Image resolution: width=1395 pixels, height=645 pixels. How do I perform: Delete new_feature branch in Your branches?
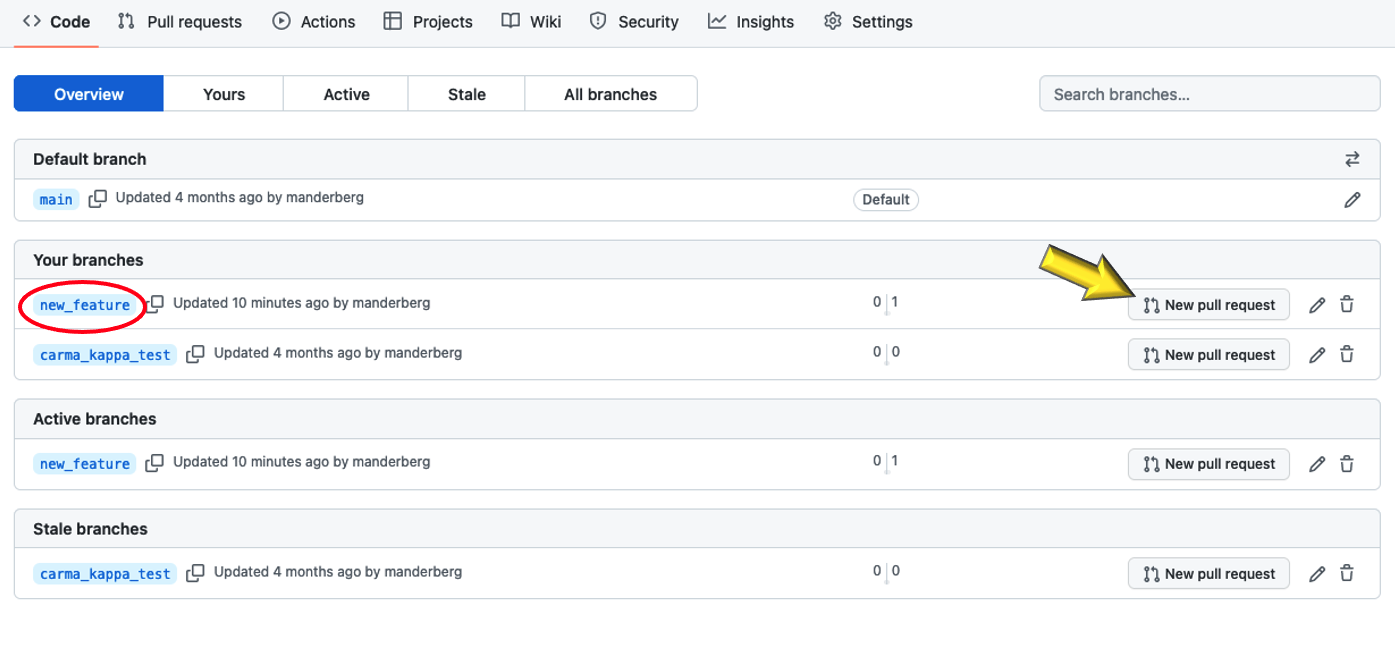1347,305
